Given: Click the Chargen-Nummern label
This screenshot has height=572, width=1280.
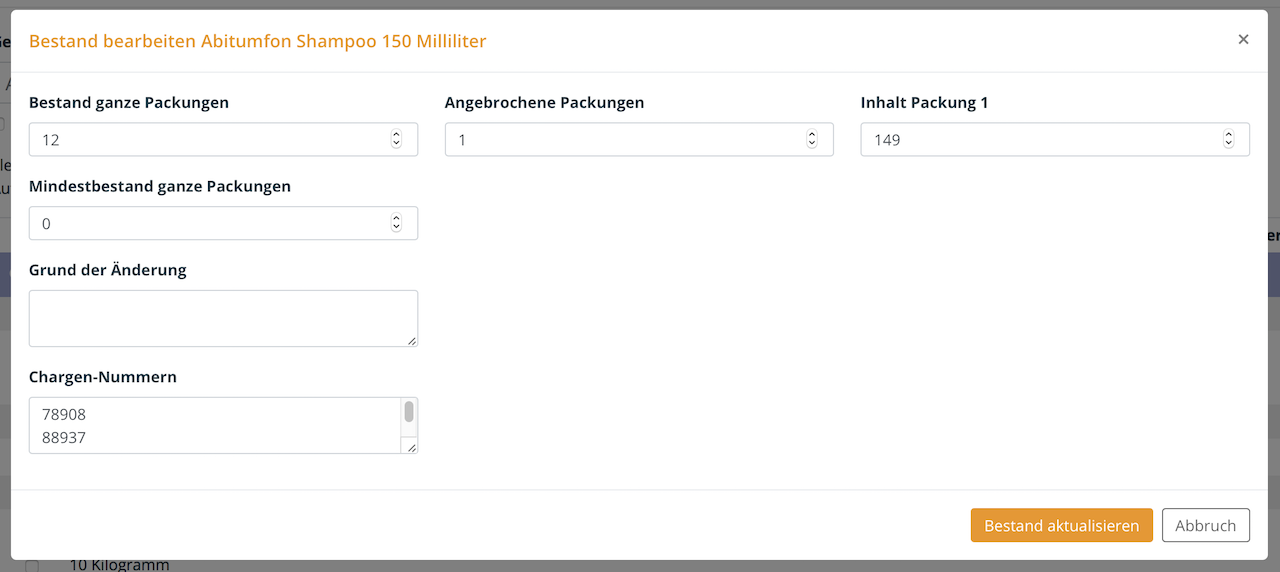Looking at the screenshot, I should (x=103, y=377).
